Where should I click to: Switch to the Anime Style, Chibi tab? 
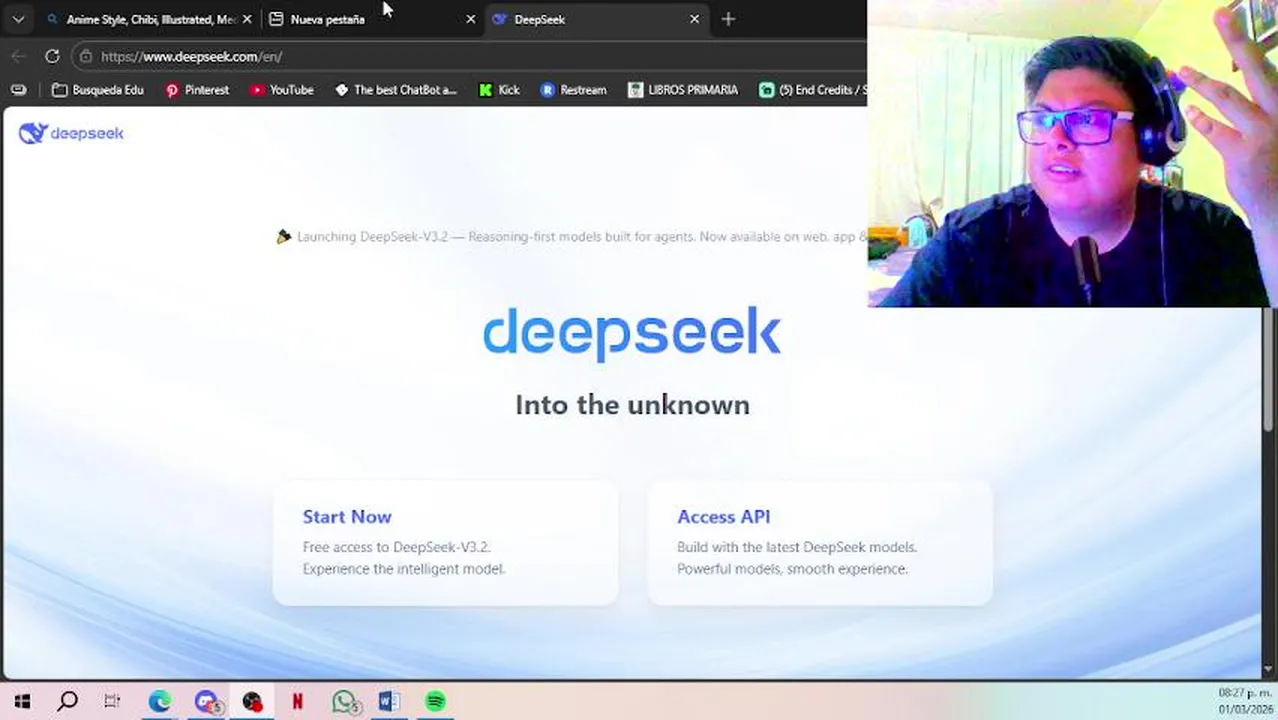click(150, 19)
